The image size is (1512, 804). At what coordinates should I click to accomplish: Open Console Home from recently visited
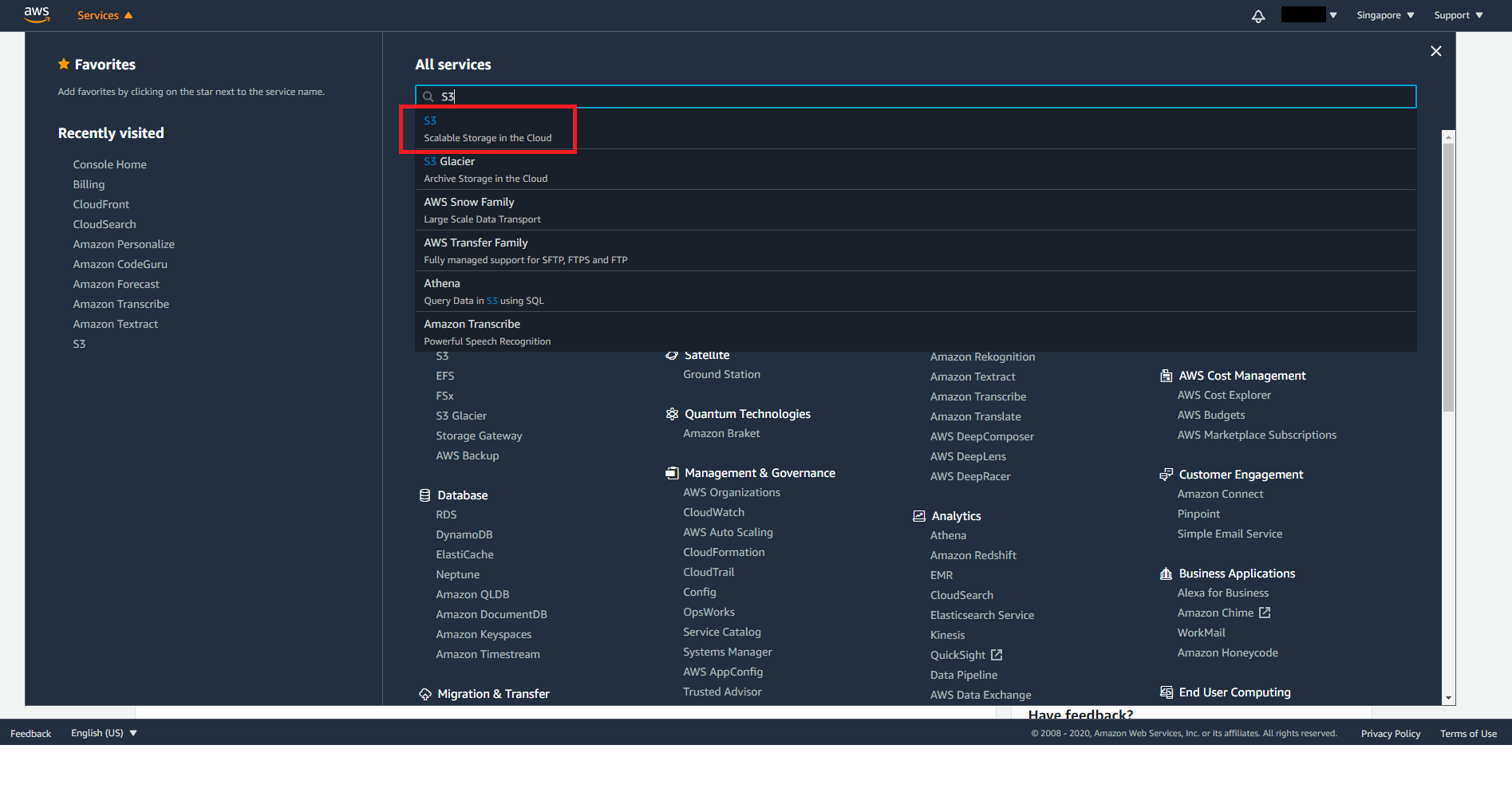(x=109, y=164)
